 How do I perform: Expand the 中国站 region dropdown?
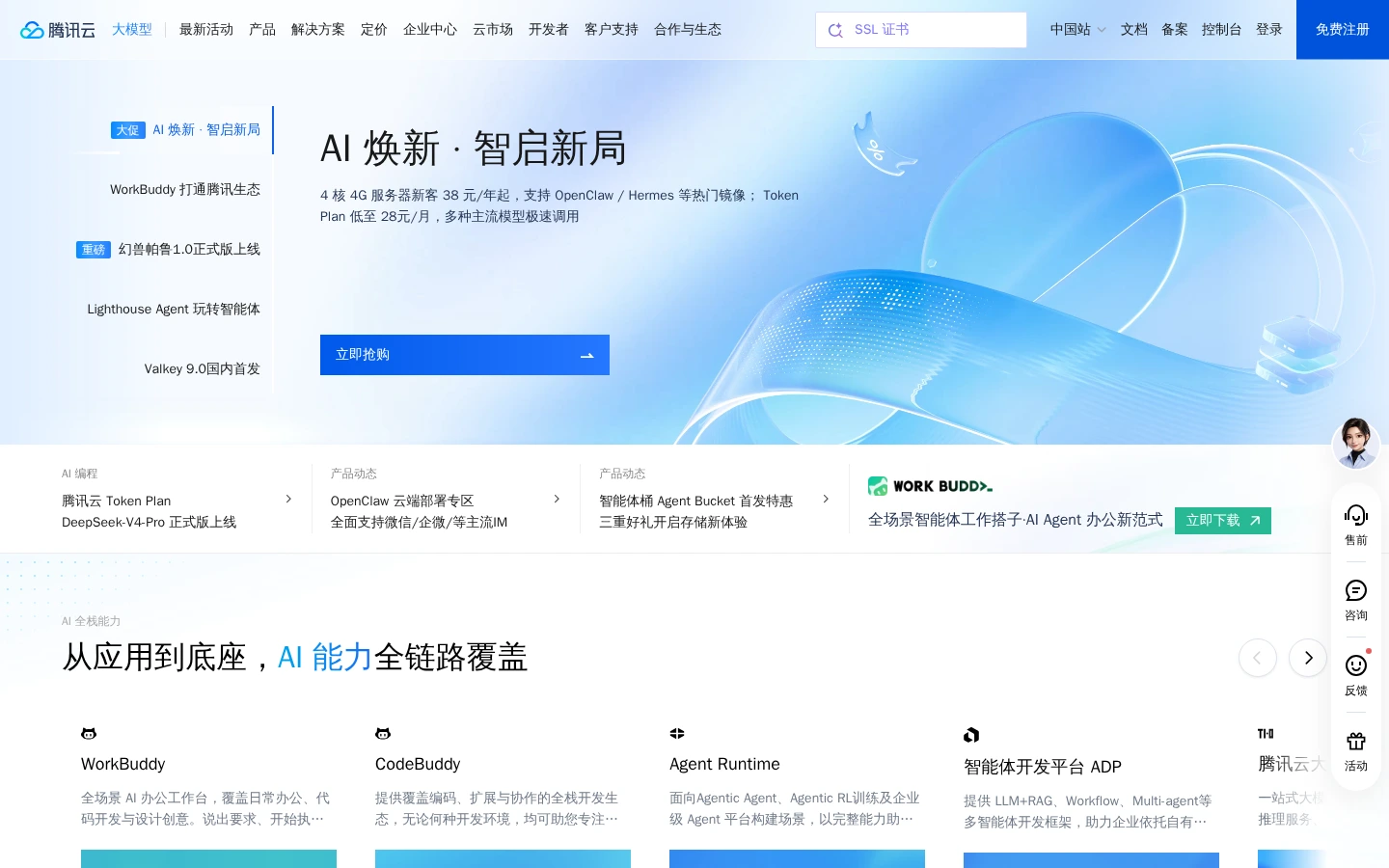[x=1077, y=30]
